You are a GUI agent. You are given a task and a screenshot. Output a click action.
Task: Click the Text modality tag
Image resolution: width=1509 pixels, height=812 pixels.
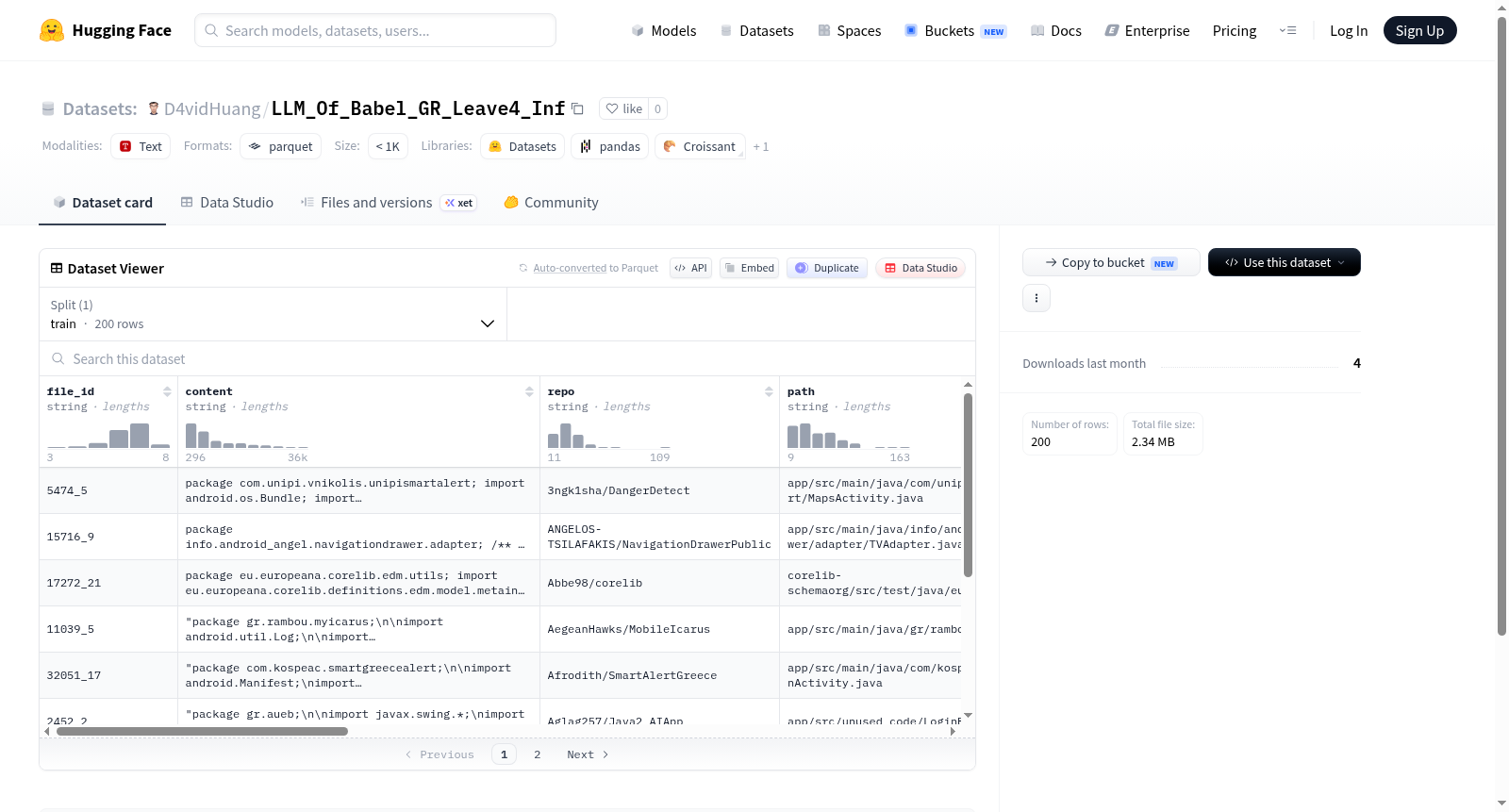(141, 146)
